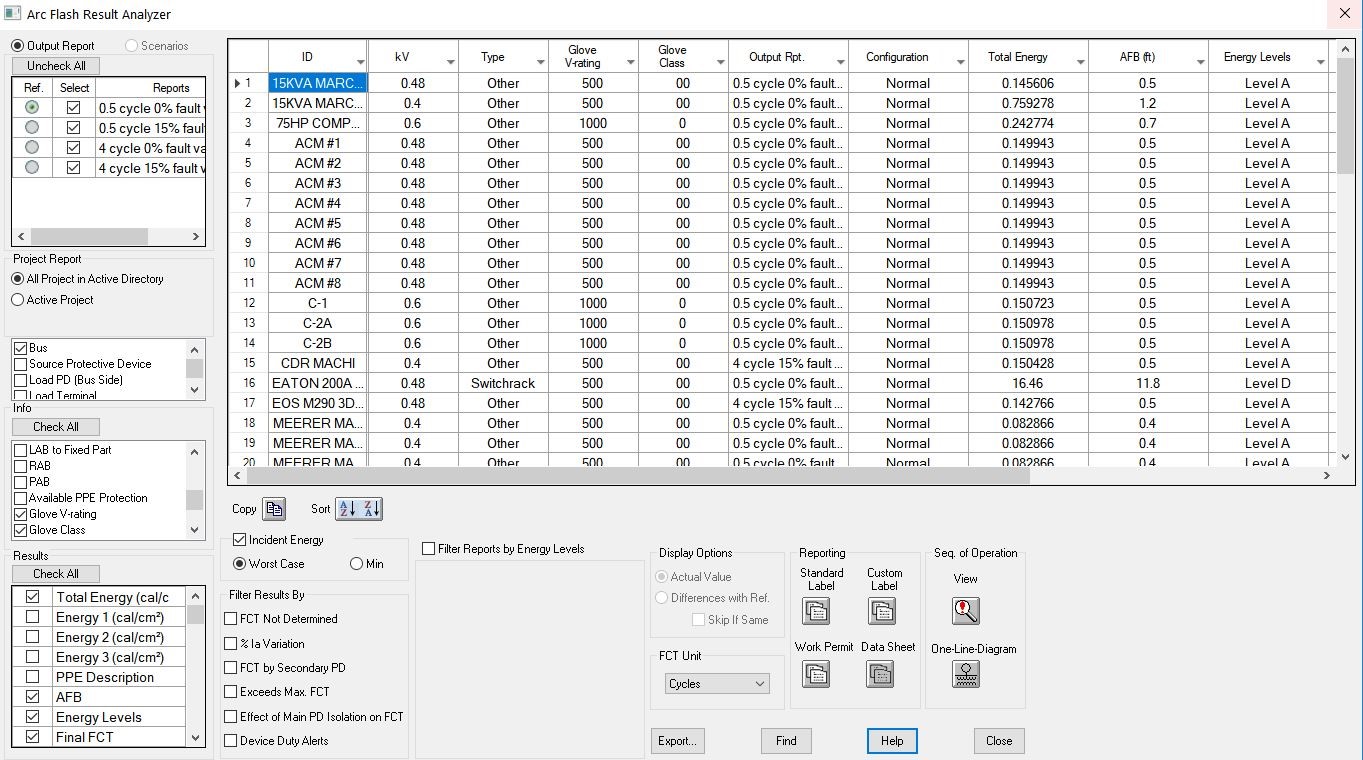Click the Uncheck All button
This screenshot has height=760, width=1363.
point(56,66)
